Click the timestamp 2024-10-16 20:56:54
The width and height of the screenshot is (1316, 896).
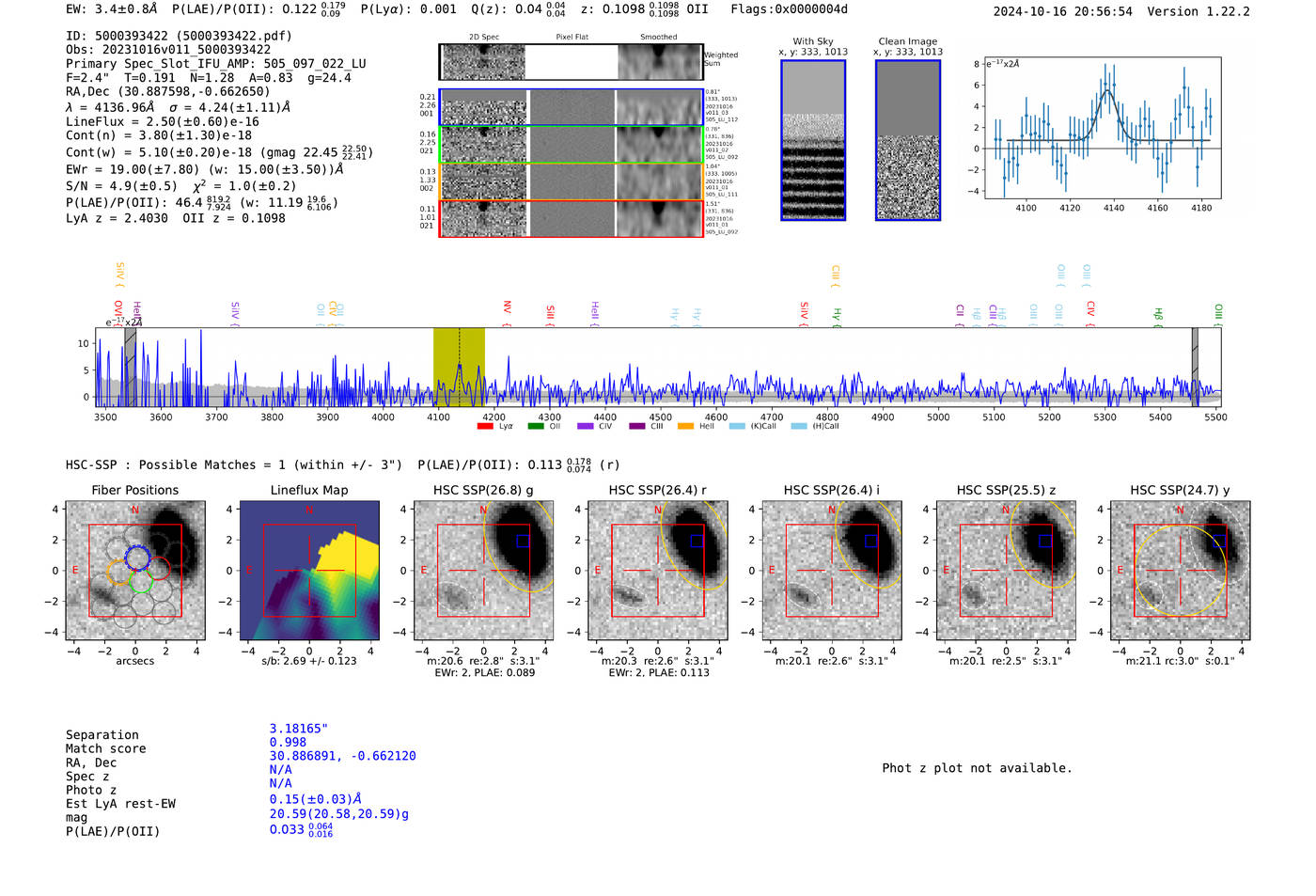pos(1063,11)
